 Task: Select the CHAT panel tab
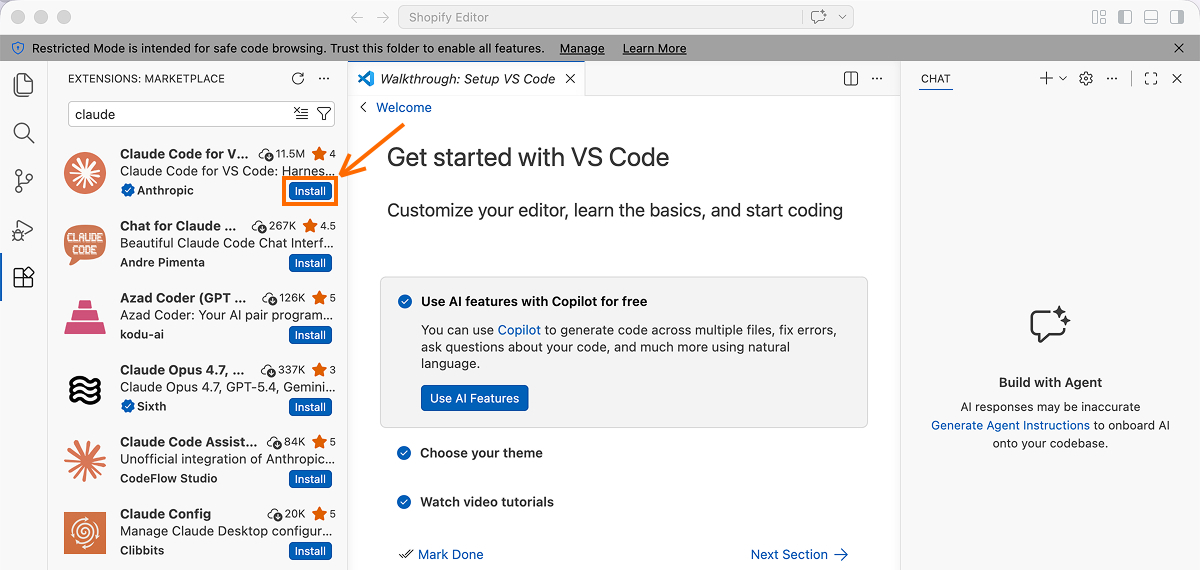936,79
